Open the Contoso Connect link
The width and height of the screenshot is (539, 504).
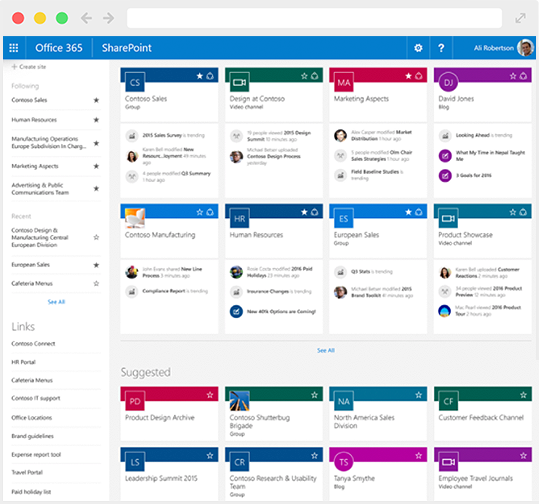tap(33, 343)
